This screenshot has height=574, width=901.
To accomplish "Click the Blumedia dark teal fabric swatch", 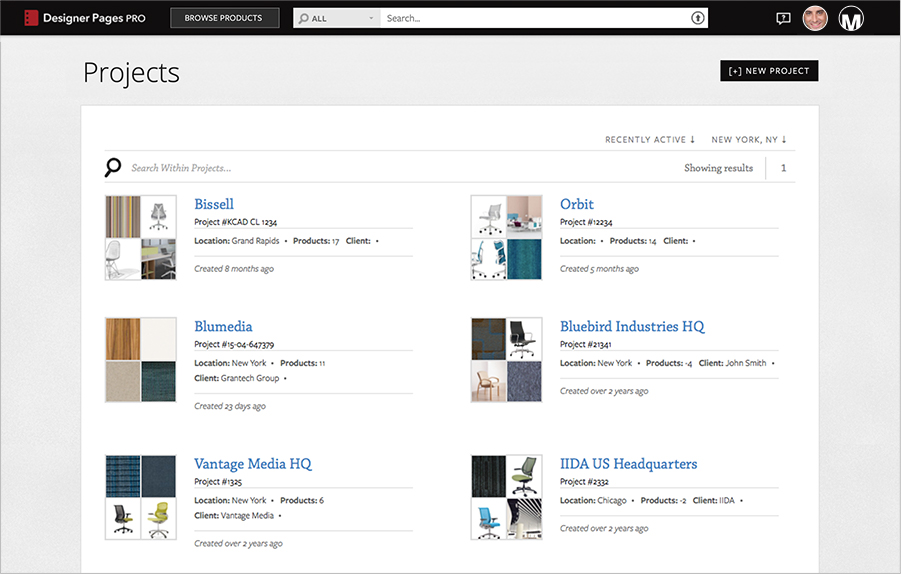I will pos(159,382).
